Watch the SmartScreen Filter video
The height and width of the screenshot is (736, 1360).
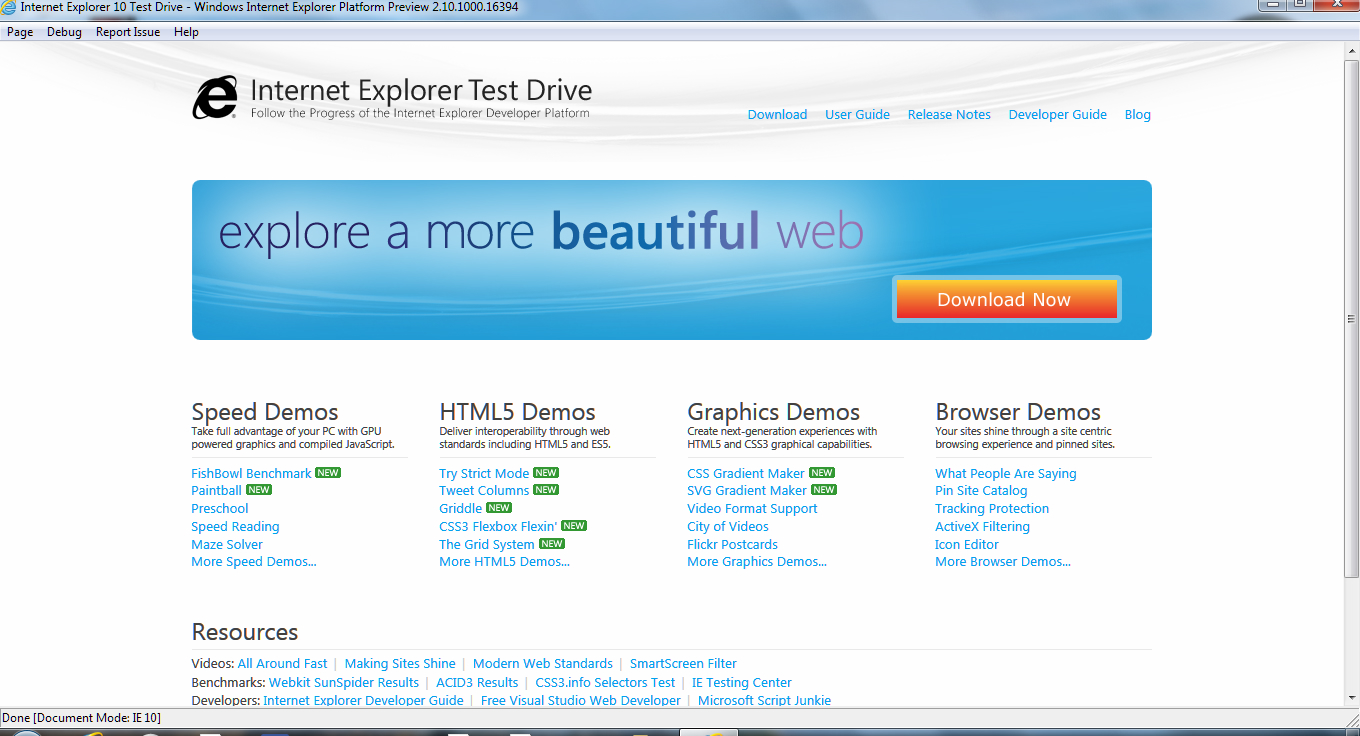(683, 664)
